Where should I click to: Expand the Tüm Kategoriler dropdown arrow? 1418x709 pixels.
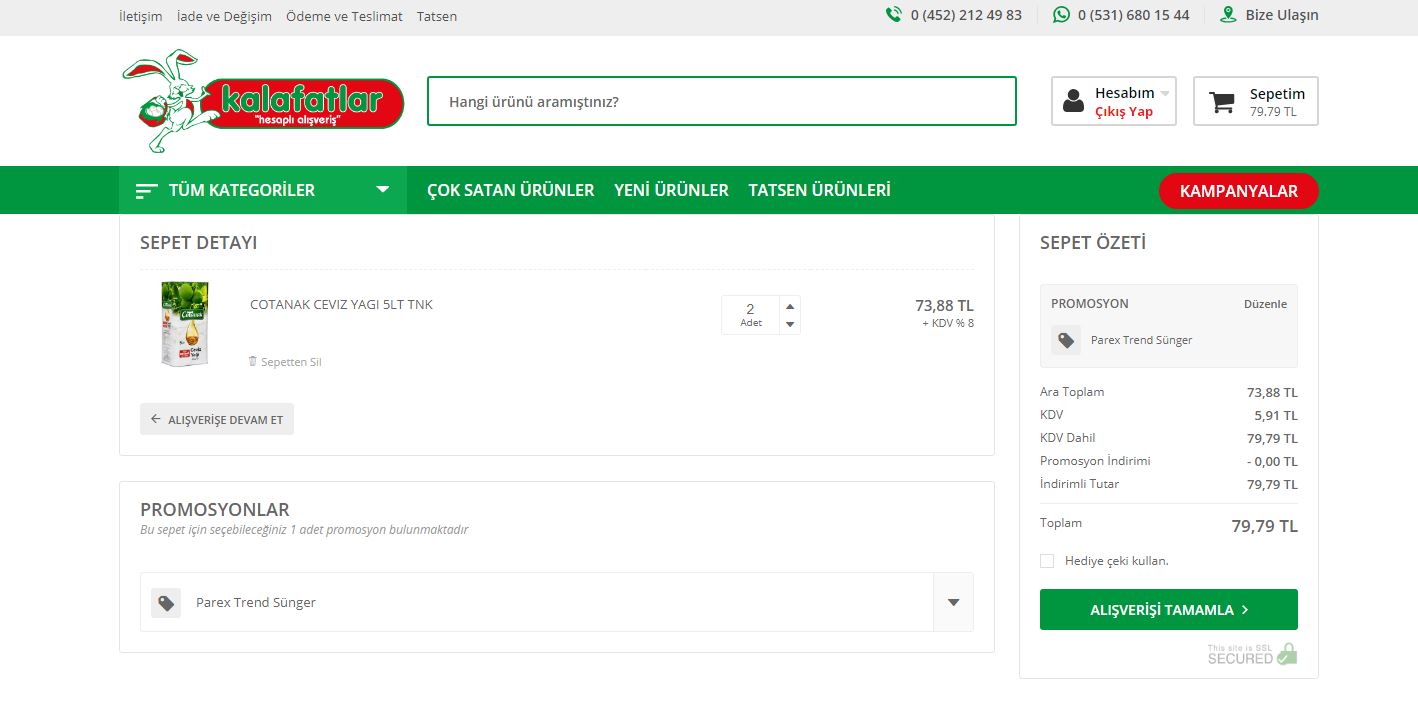point(382,189)
